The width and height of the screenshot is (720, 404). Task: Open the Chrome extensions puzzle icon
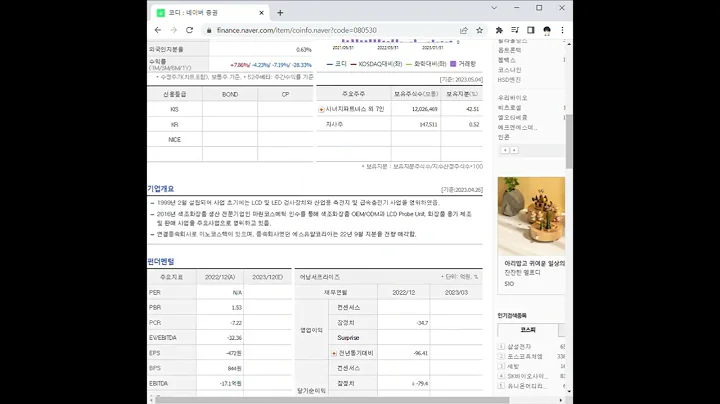tap(499, 30)
